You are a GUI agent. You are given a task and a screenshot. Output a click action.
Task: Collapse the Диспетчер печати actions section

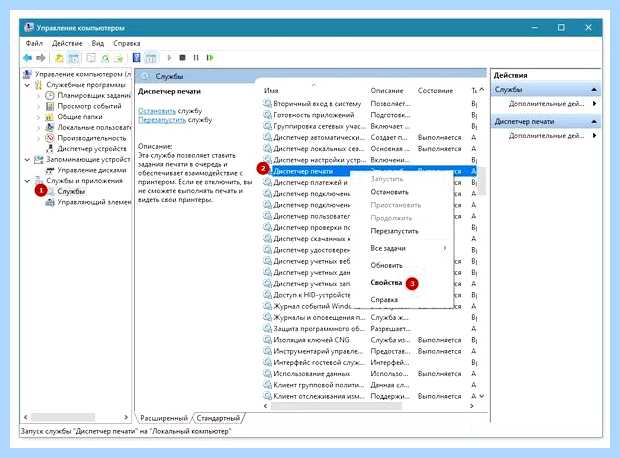[x=594, y=122]
